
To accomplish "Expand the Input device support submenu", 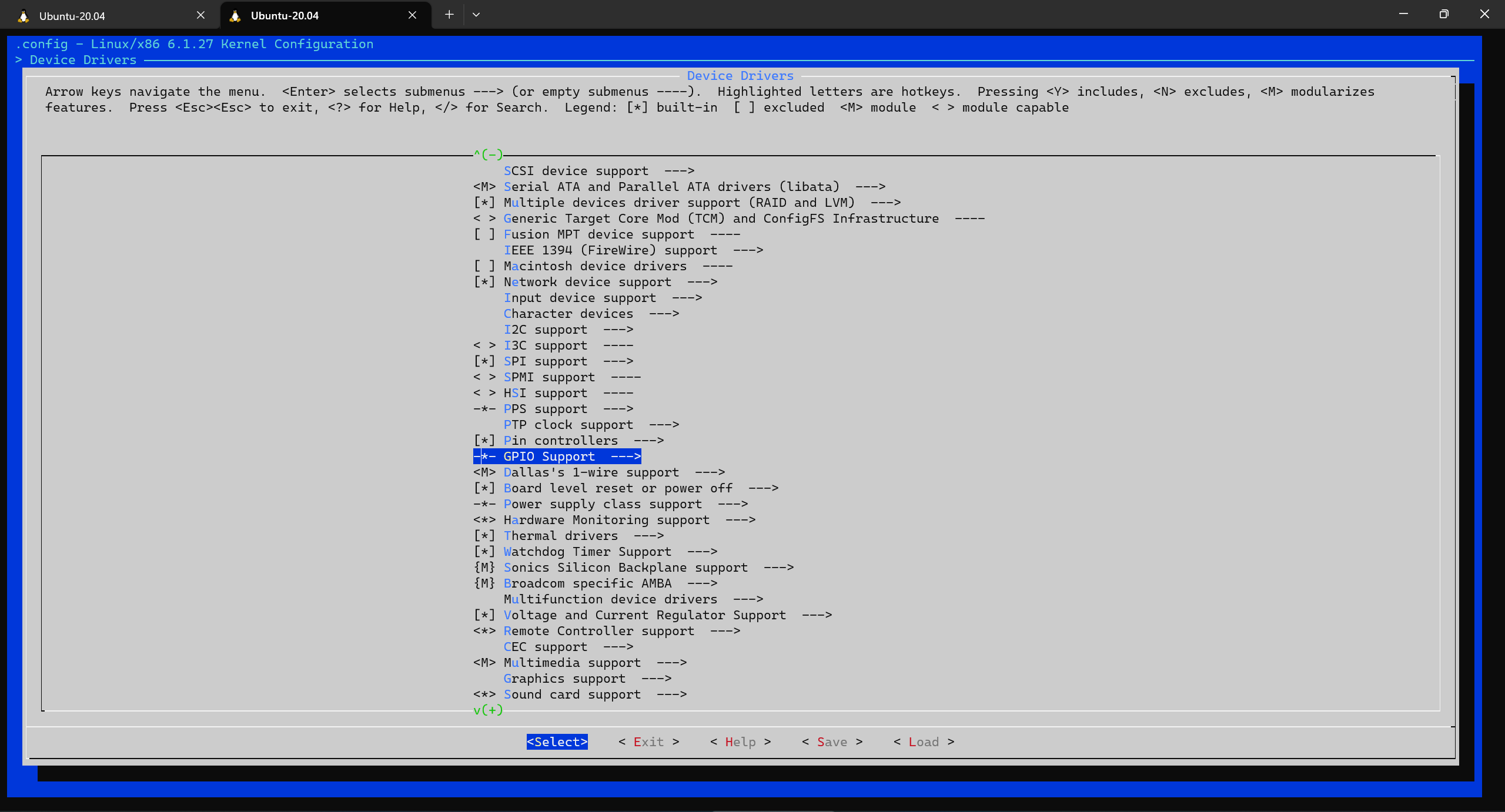I will pos(579,297).
